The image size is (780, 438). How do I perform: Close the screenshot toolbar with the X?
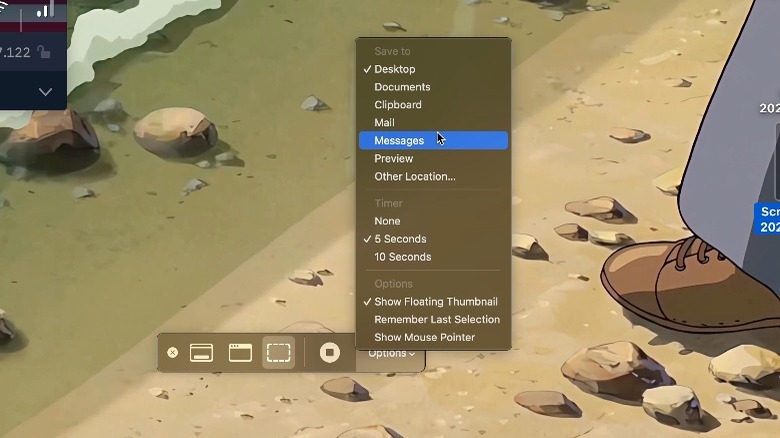coord(173,353)
